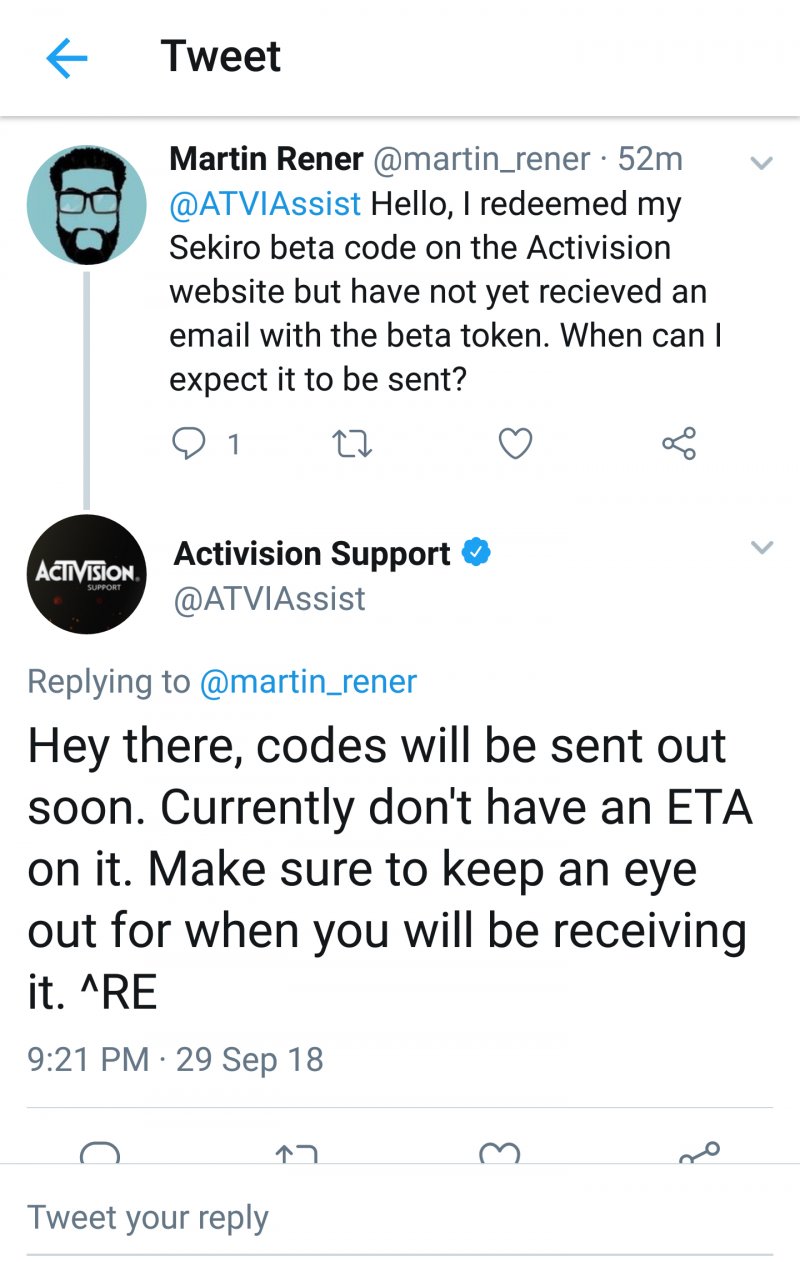
Task: Click the Tweet header title
Action: click(x=221, y=57)
